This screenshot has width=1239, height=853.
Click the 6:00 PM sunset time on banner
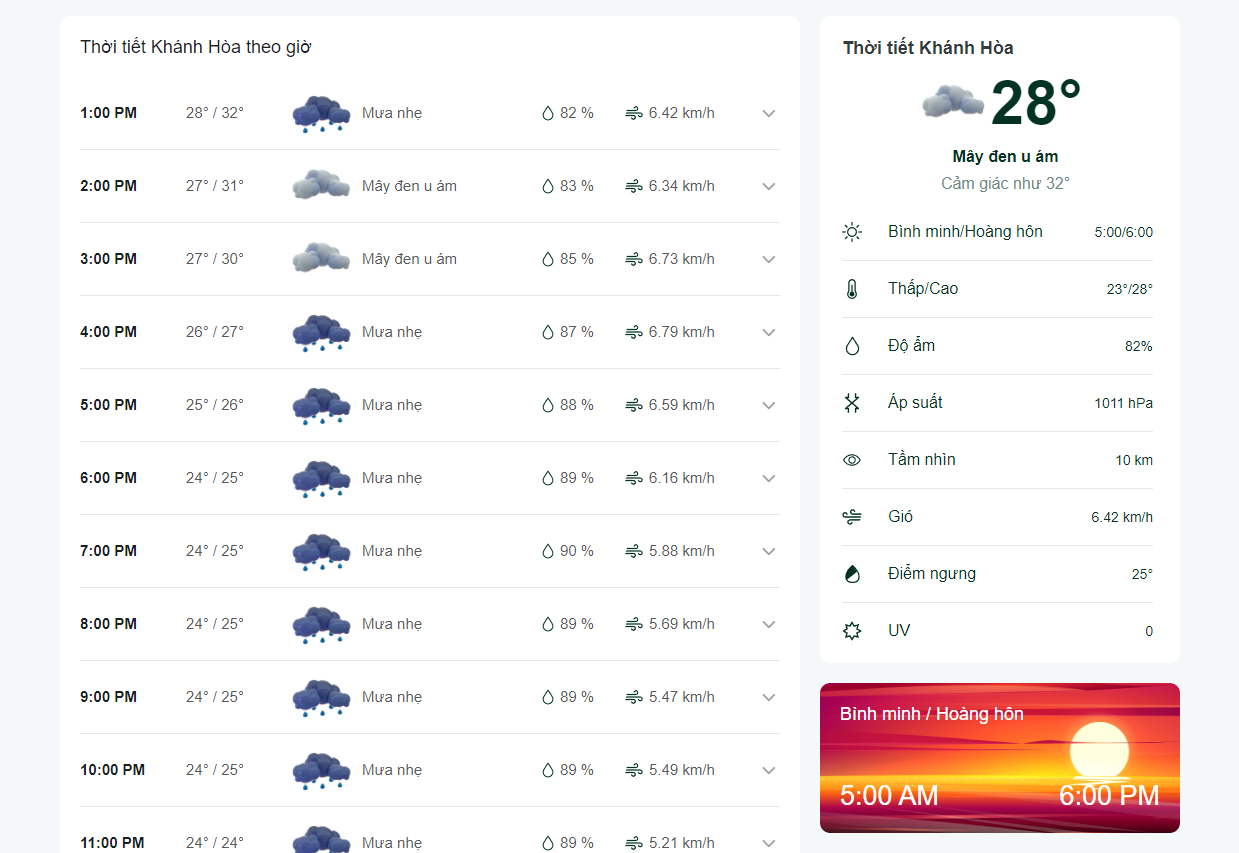[1109, 796]
